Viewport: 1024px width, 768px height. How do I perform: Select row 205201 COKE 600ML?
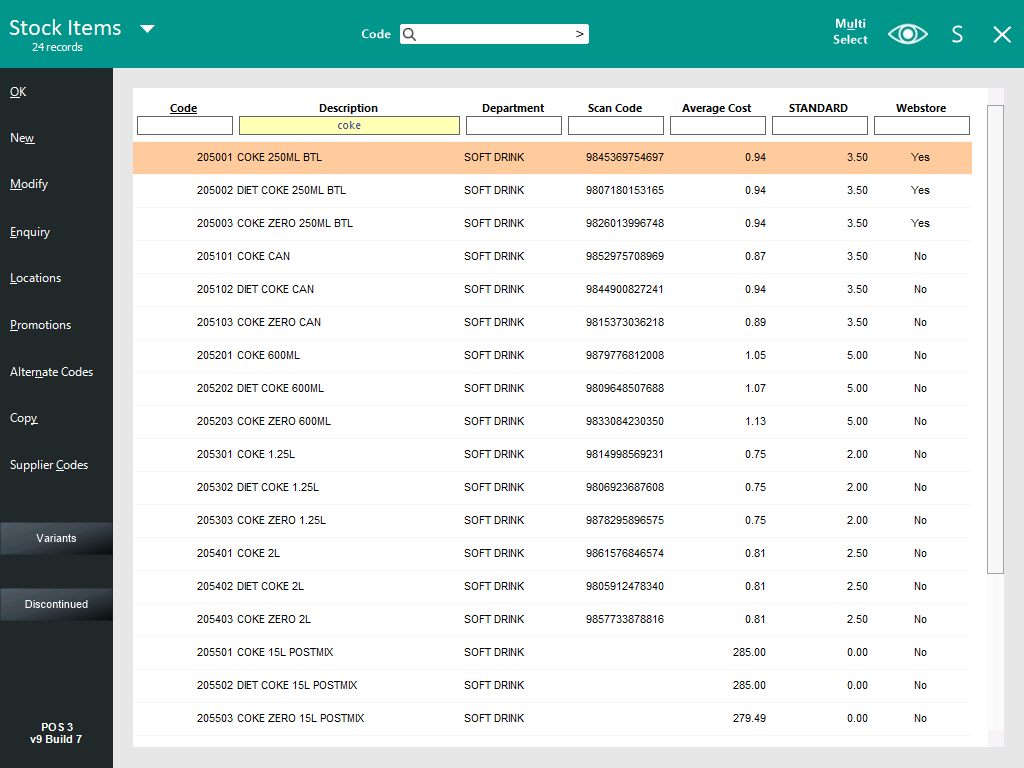point(552,355)
